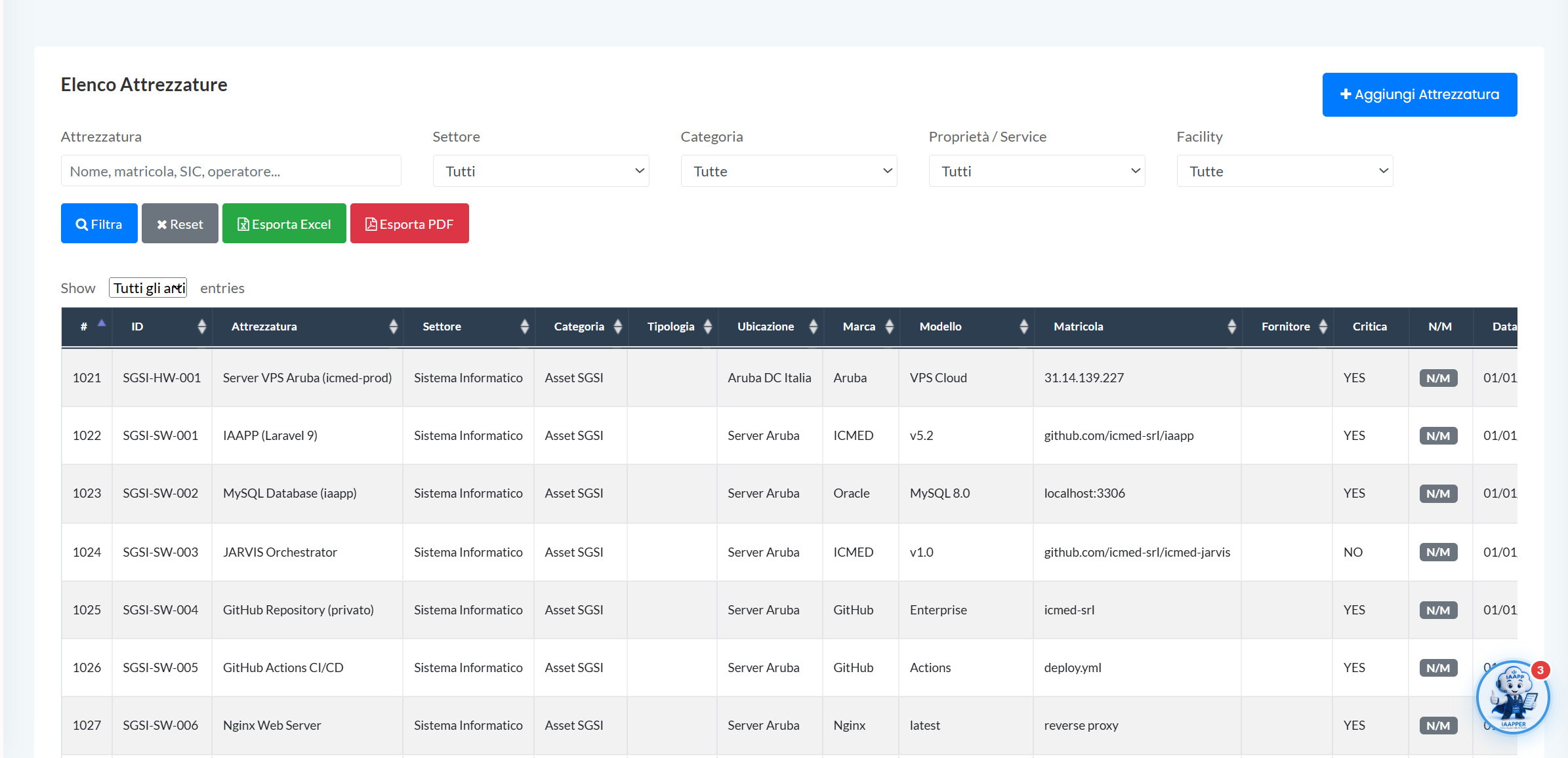Click the Esporta Excel button

284,224
